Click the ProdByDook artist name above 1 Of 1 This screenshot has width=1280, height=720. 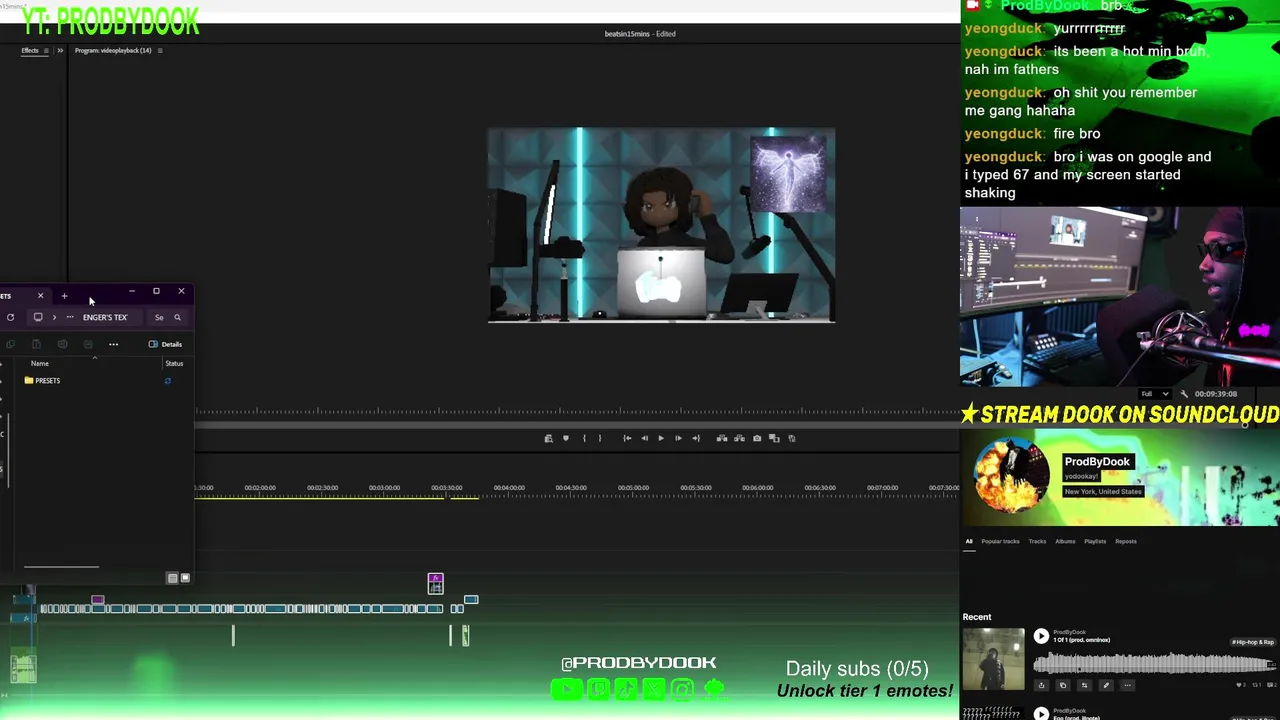(x=1069, y=632)
